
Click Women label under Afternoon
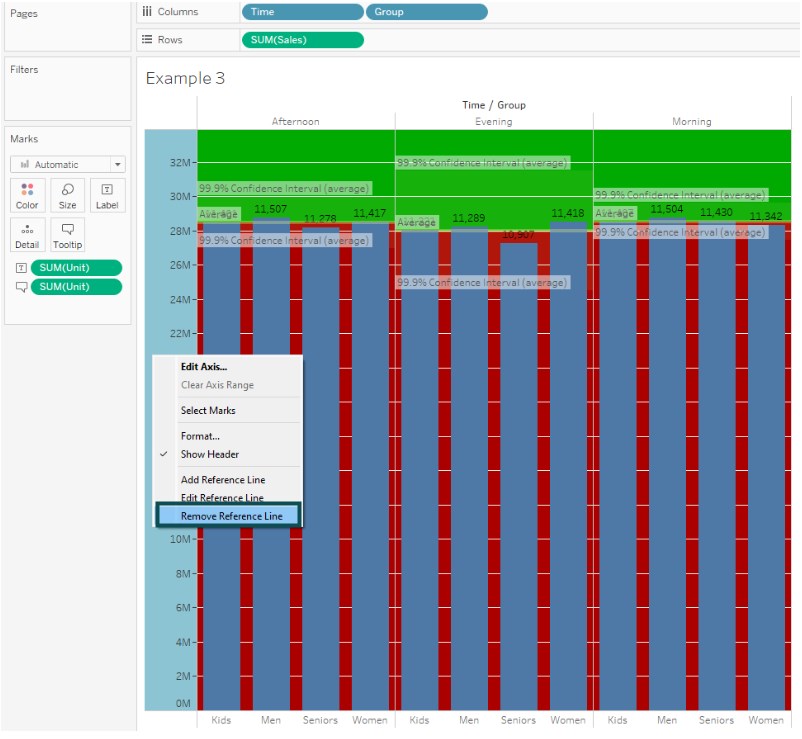pos(370,721)
